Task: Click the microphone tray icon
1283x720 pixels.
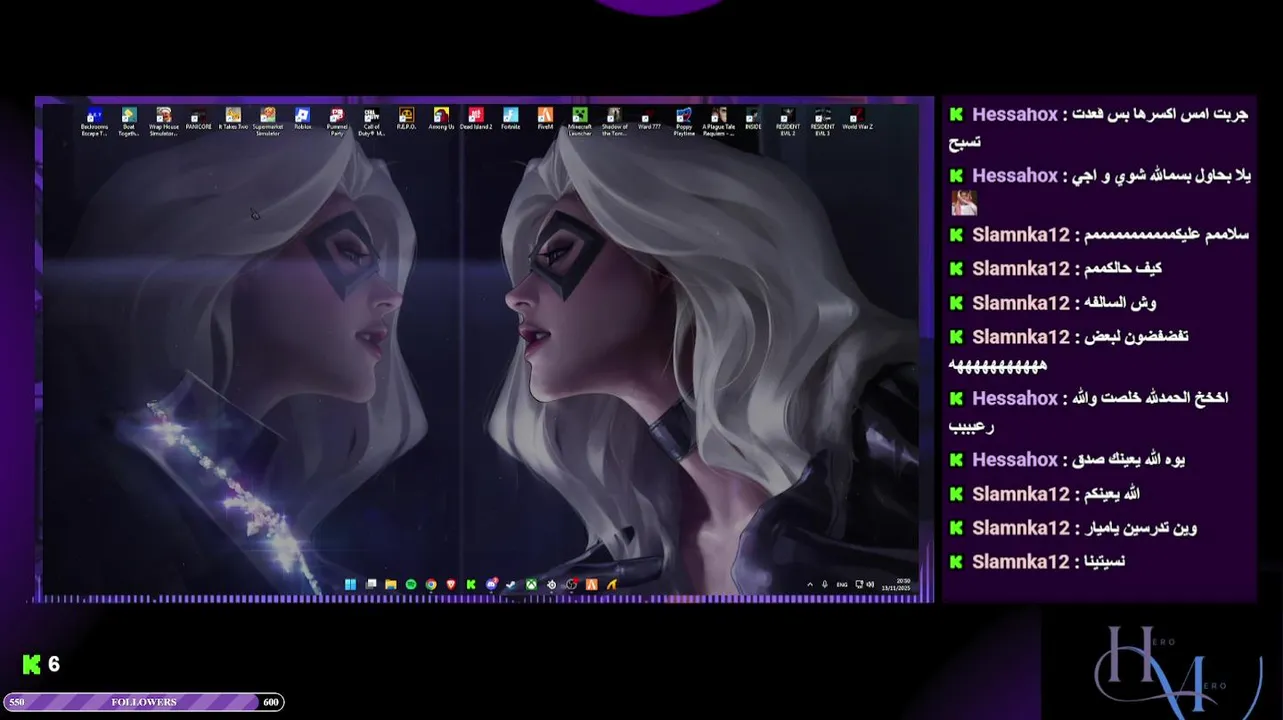Action: pos(825,584)
